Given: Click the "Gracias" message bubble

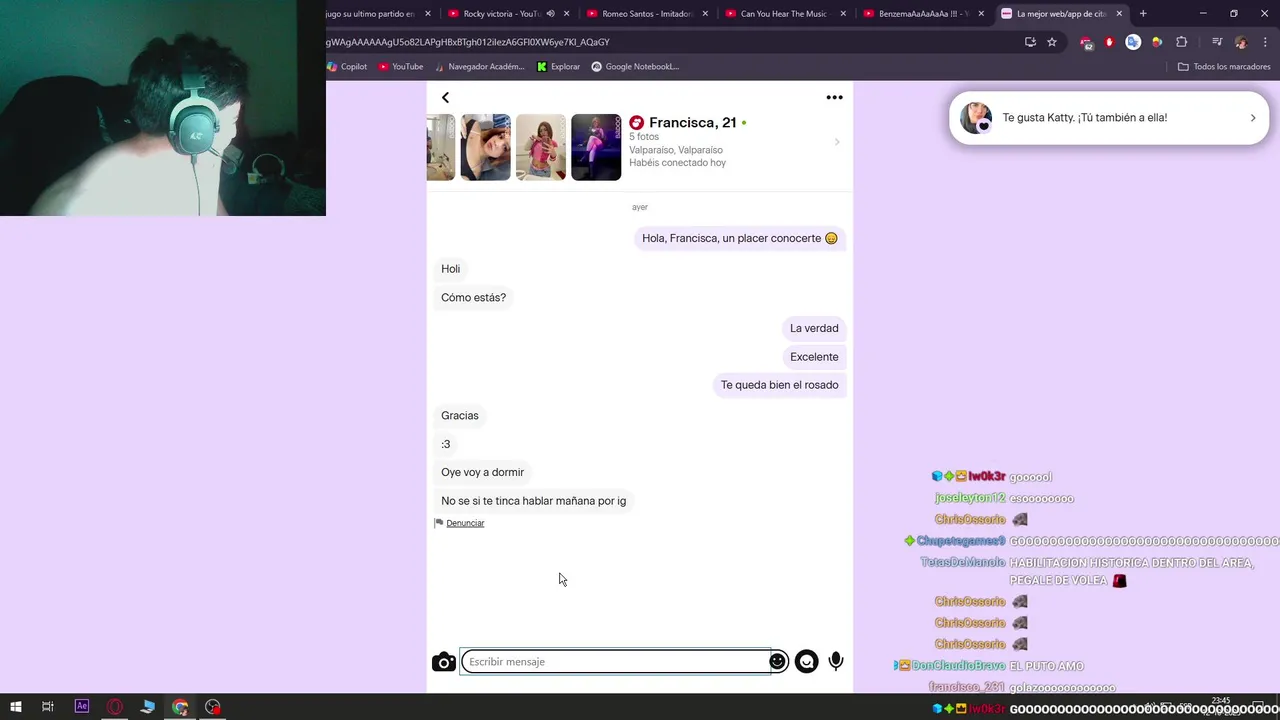Looking at the screenshot, I should (x=460, y=415).
